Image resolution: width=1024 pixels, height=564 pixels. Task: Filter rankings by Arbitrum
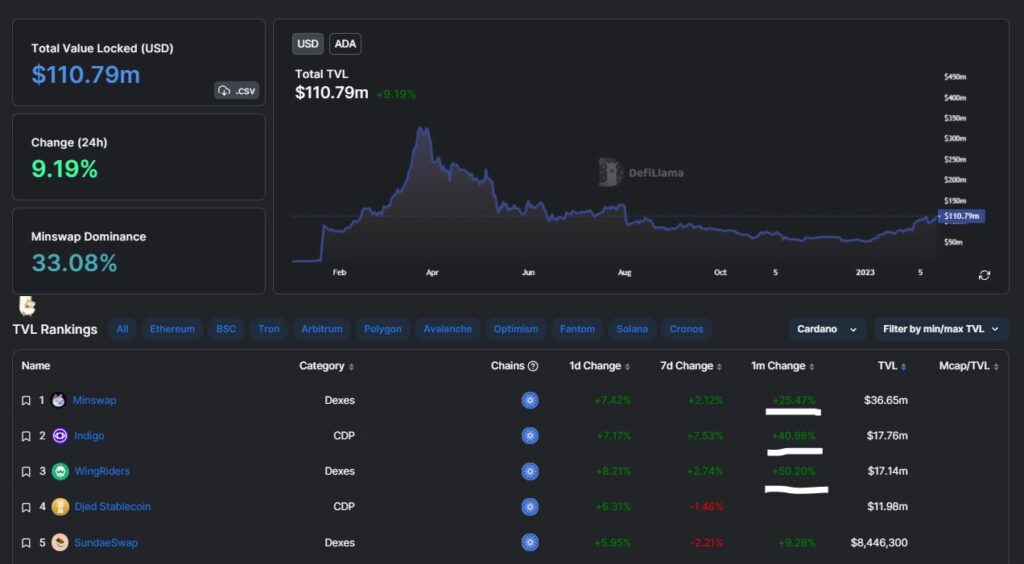click(321, 329)
